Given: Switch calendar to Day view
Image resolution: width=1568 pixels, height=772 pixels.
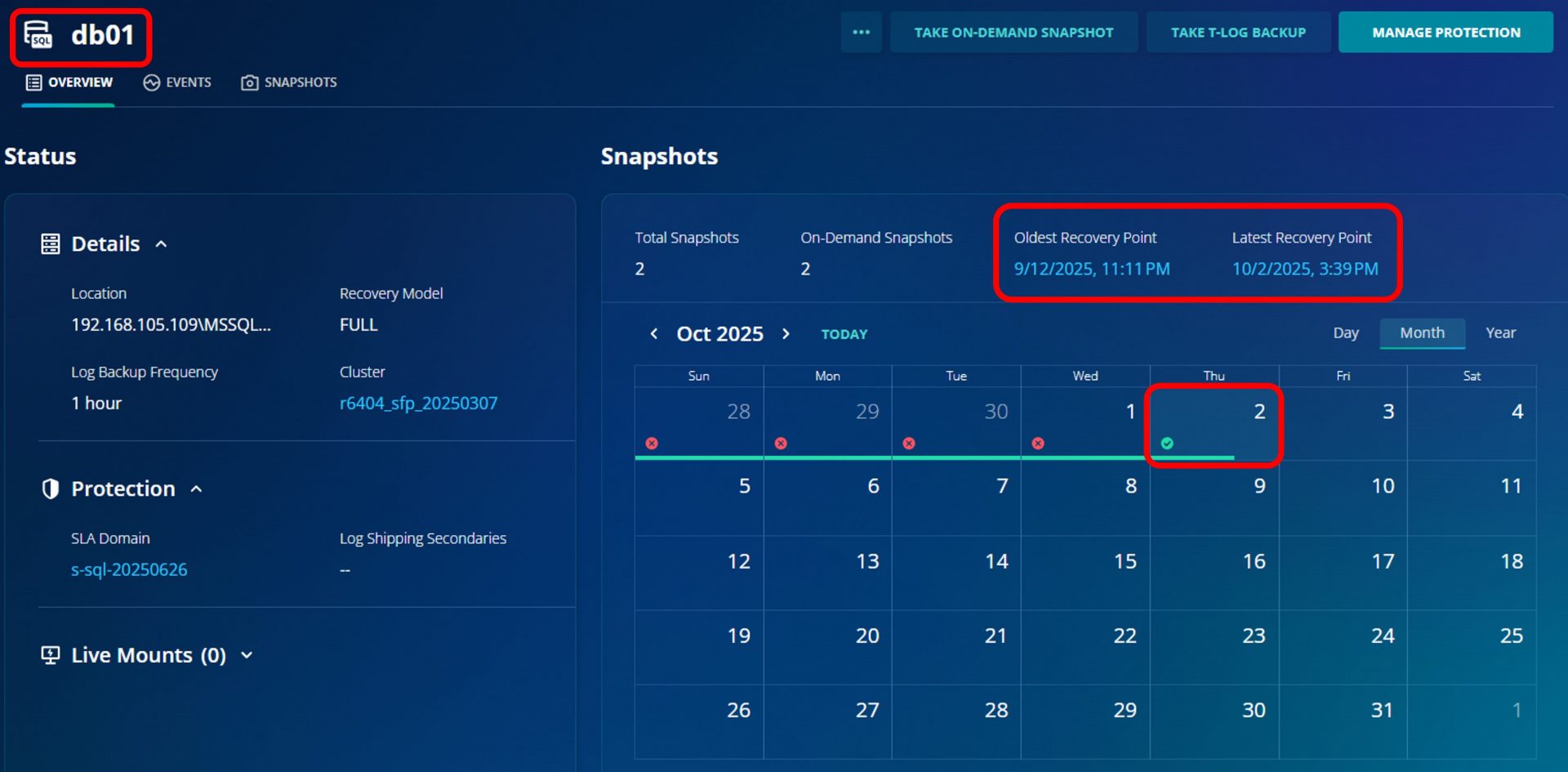Looking at the screenshot, I should pos(1345,333).
